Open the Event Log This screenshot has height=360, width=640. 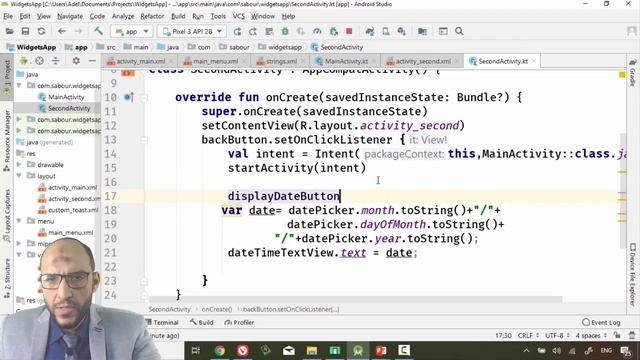(x=601, y=322)
